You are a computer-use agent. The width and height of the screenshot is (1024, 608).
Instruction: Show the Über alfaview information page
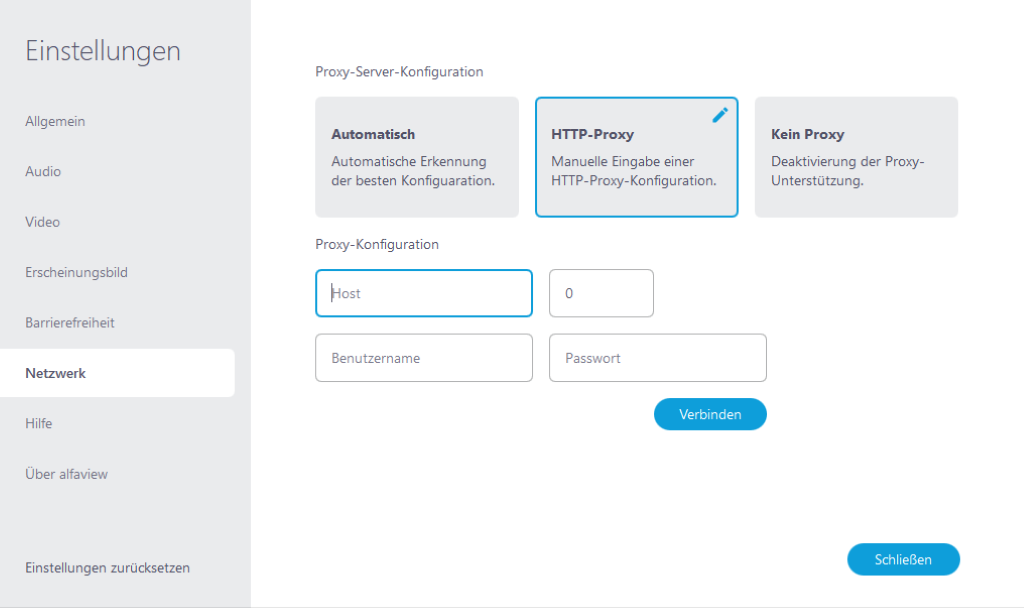(x=66, y=473)
